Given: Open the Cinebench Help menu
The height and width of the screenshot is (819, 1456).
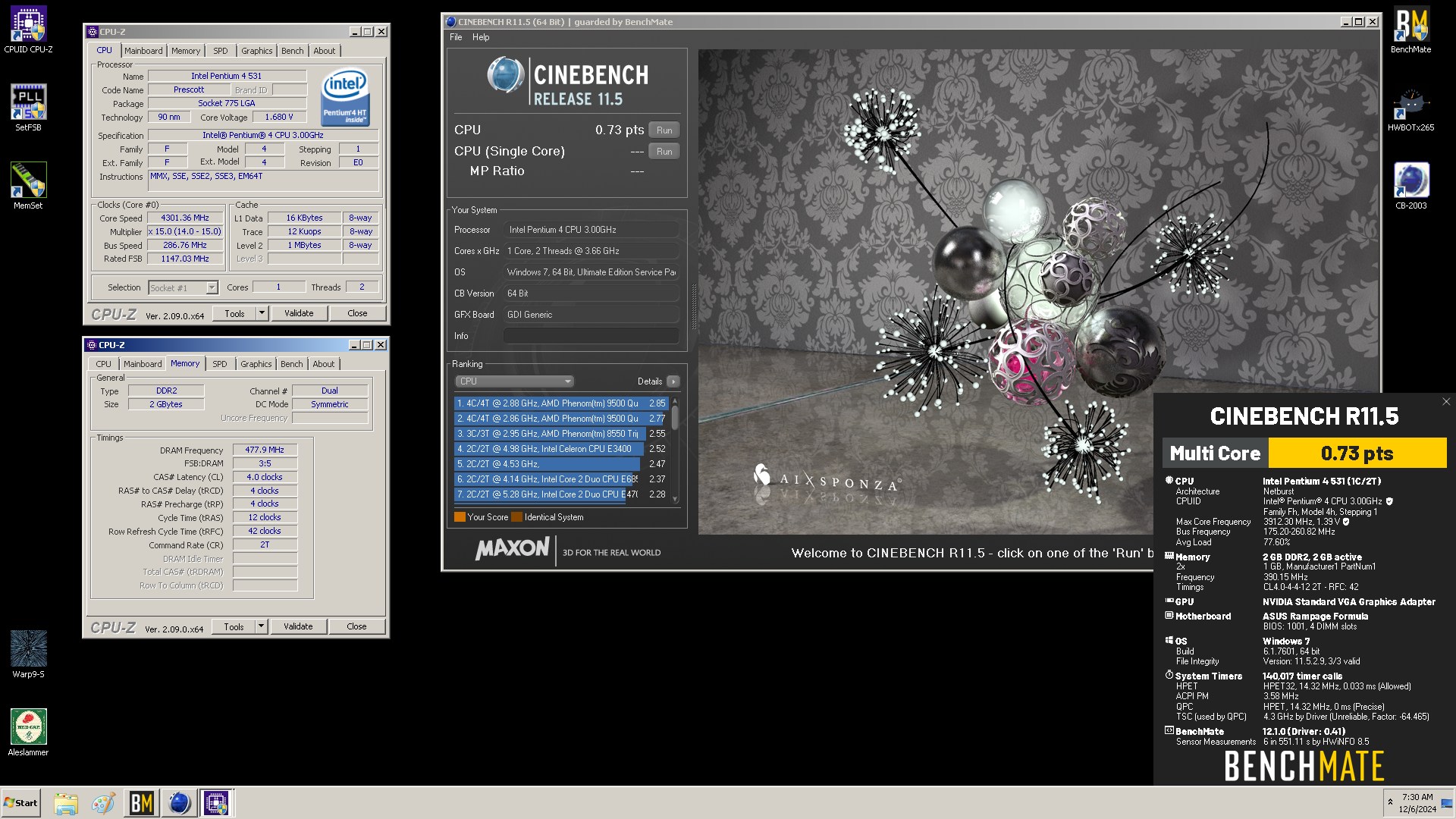Looking at the screenshot, I should pos(481,37).
